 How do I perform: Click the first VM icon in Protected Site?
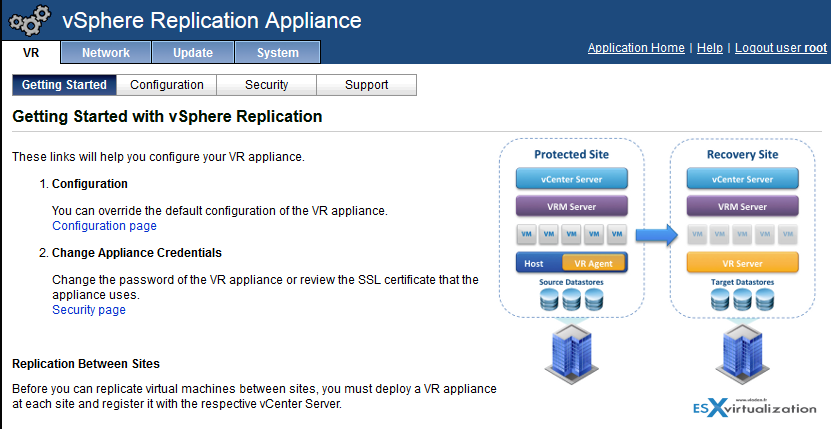(x=526, y=234)
